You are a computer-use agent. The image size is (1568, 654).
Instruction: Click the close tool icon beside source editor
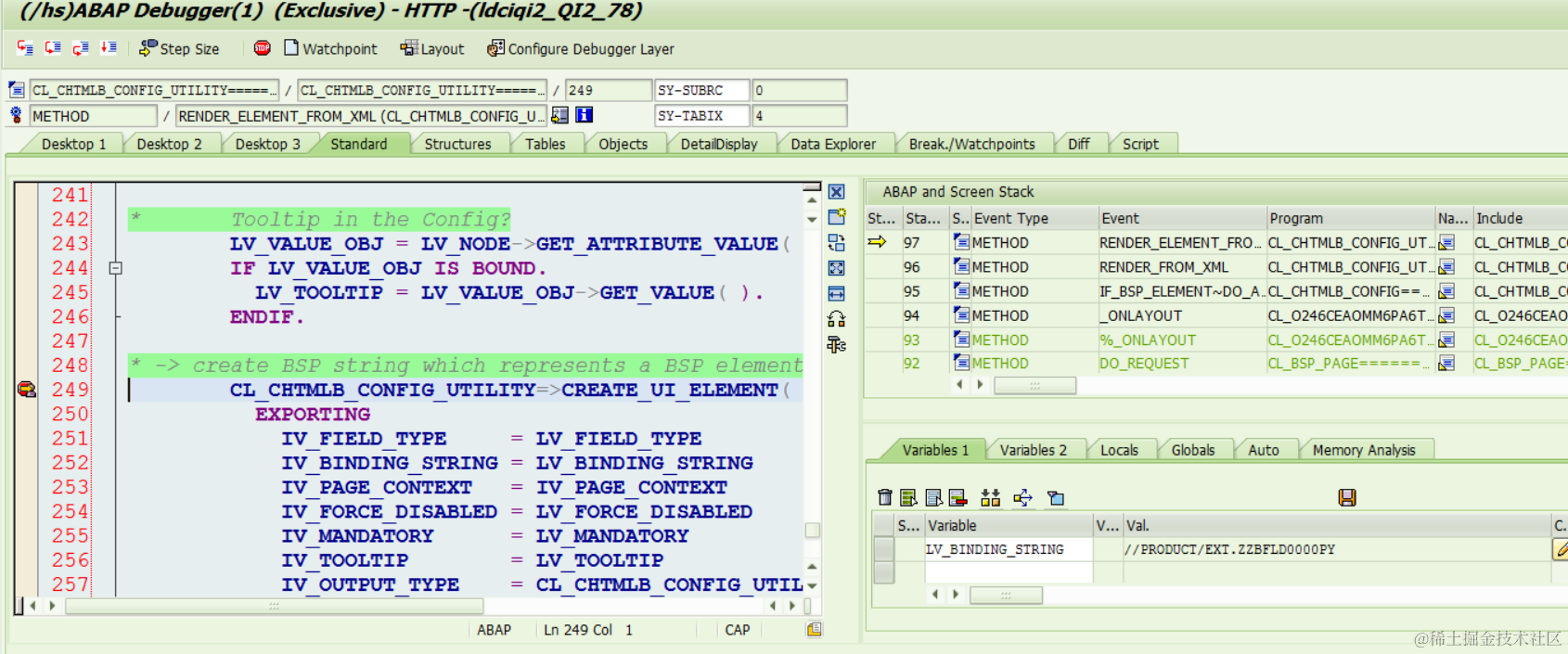point(836,192)
